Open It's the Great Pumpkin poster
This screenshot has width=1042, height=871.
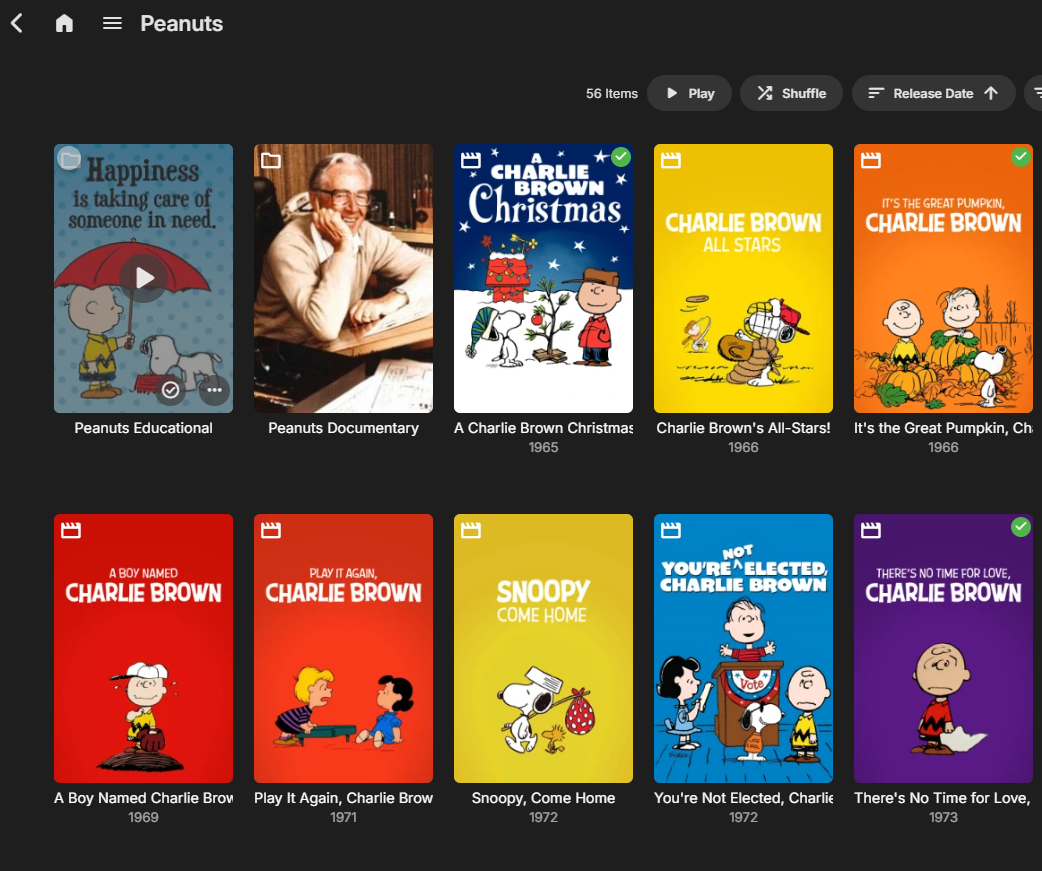pyautogui.click(x=943, y=278)
